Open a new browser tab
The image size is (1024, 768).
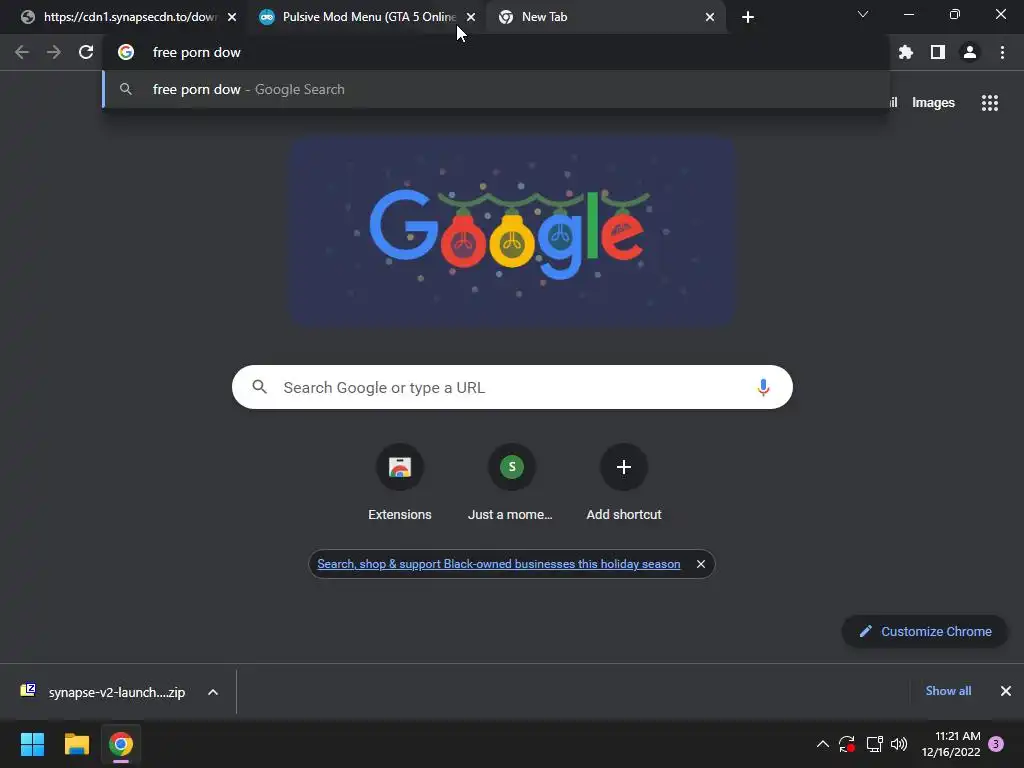point(748,17)
